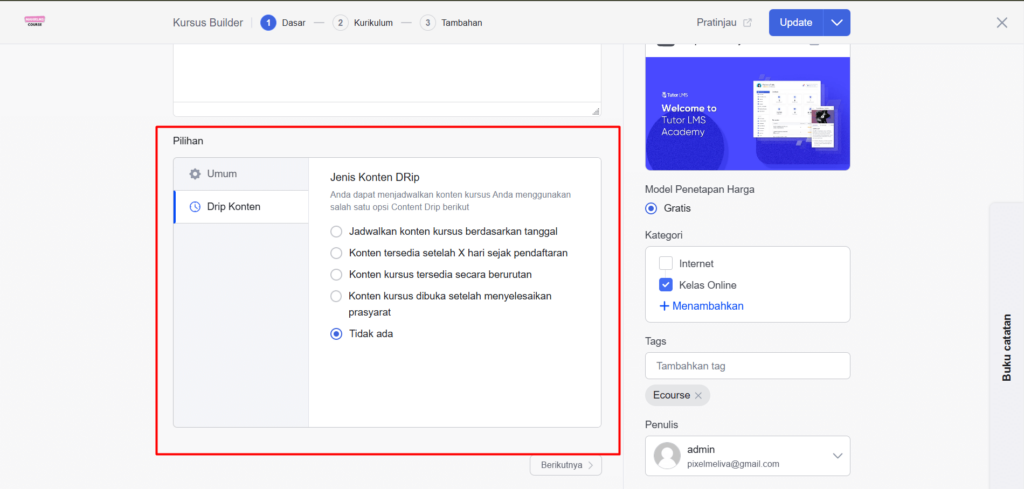Select 'Jadwalkan konten kursus berdasarkan tanggal' option

(337, 231)
